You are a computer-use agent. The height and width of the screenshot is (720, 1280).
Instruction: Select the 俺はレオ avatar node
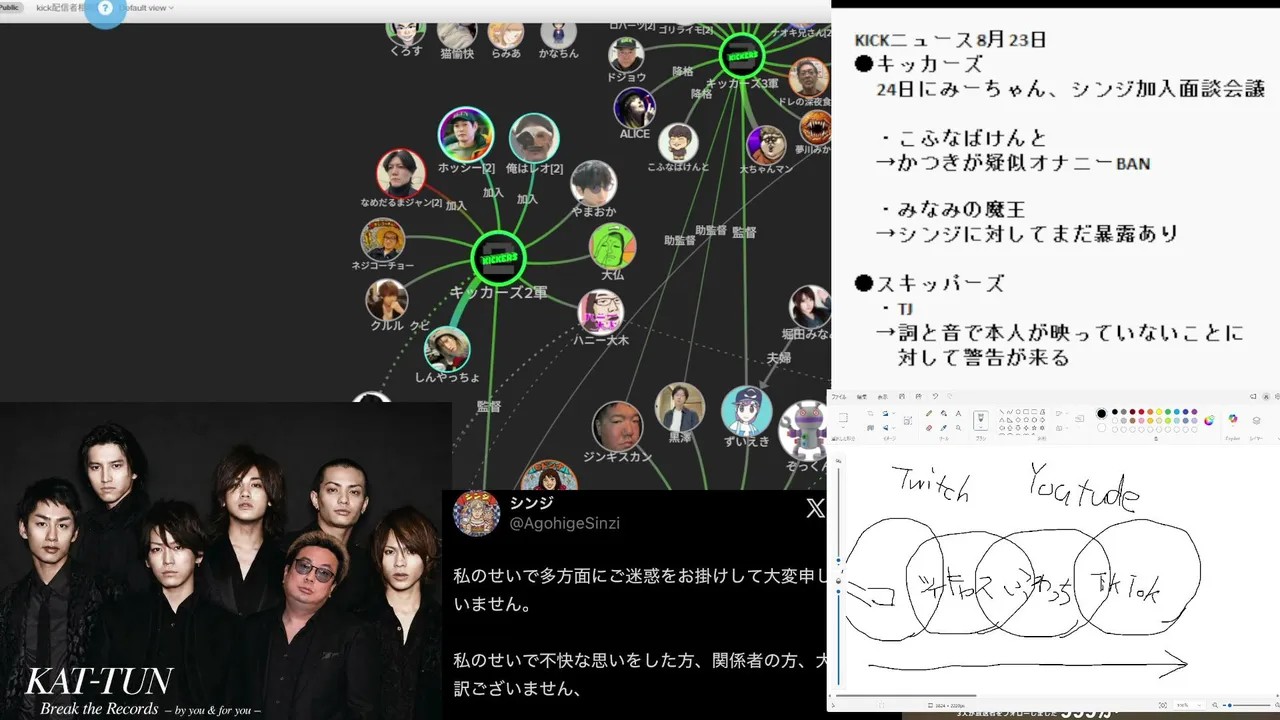(534, 139)
